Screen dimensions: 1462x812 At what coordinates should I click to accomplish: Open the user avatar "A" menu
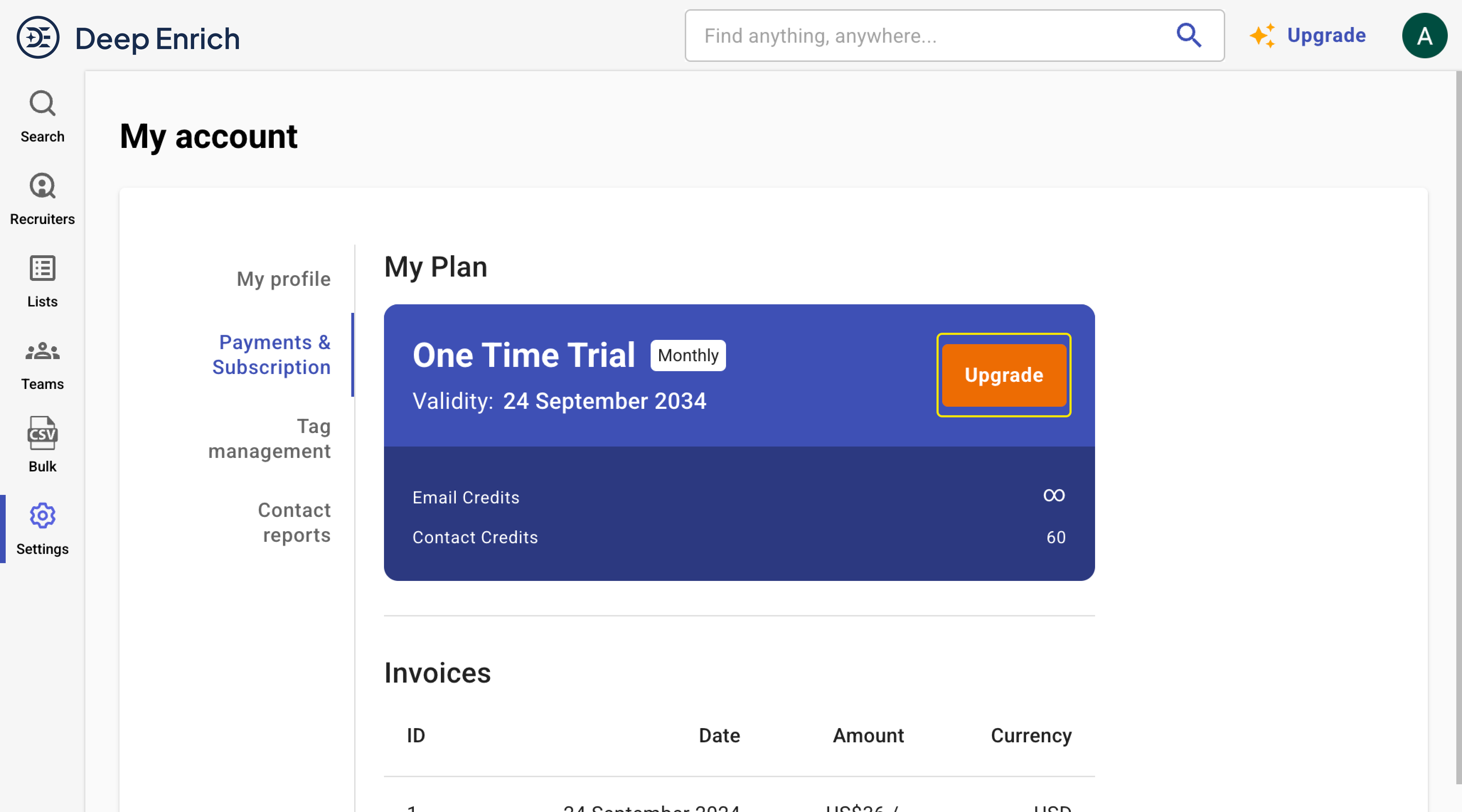1424,36
